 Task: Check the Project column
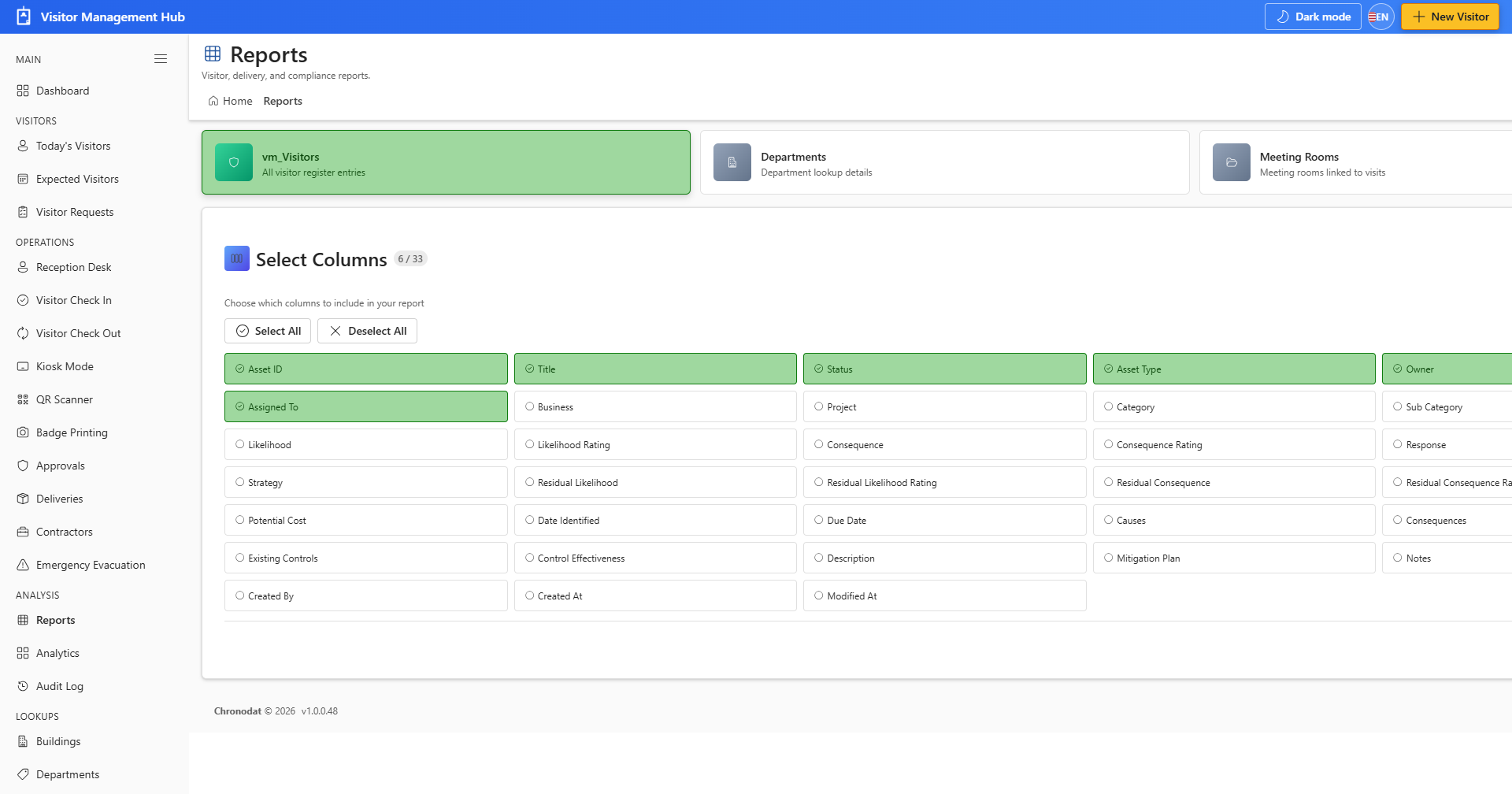(x=945, y=406)
